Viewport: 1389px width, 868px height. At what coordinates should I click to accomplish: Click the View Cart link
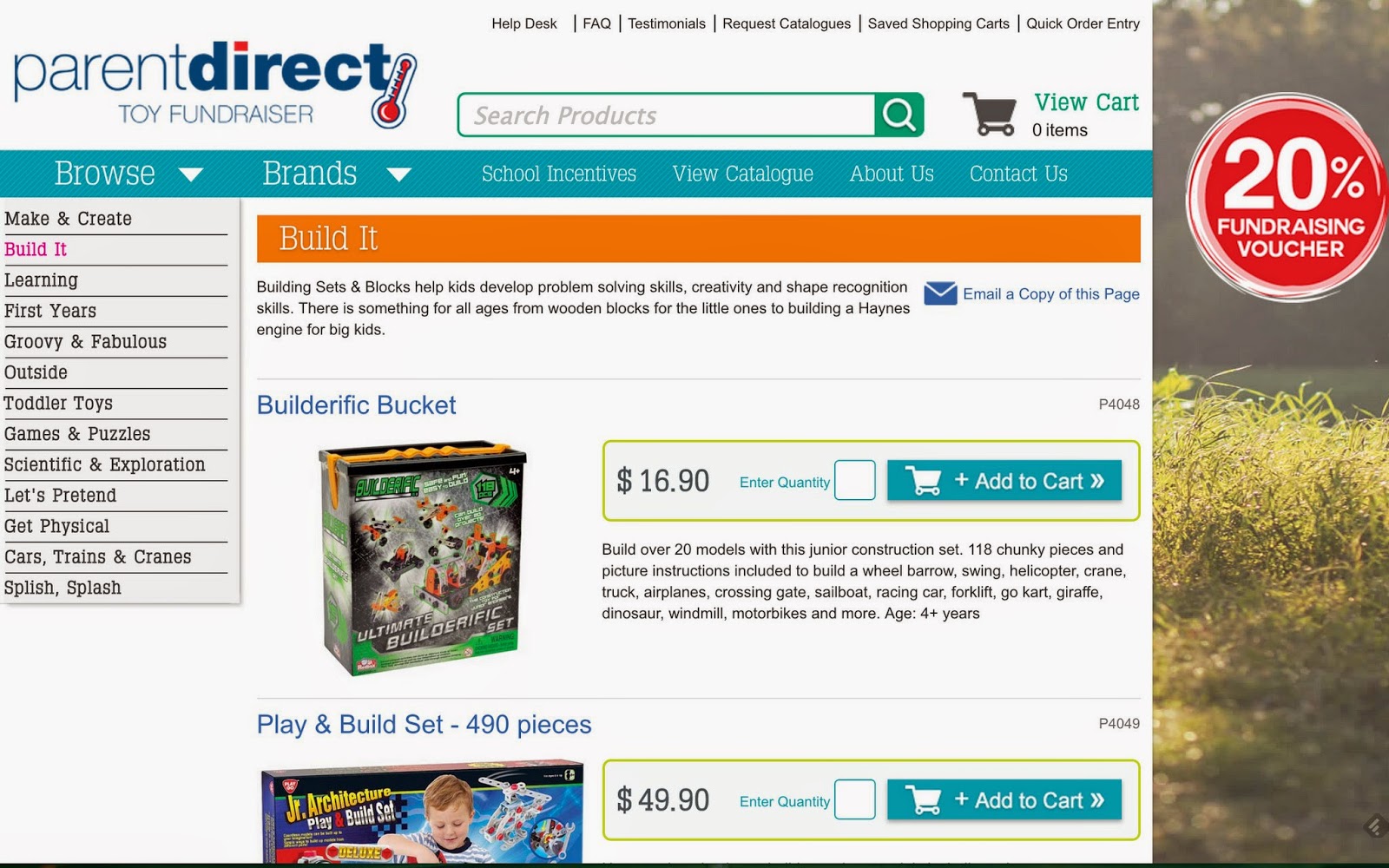[1087, 102]
